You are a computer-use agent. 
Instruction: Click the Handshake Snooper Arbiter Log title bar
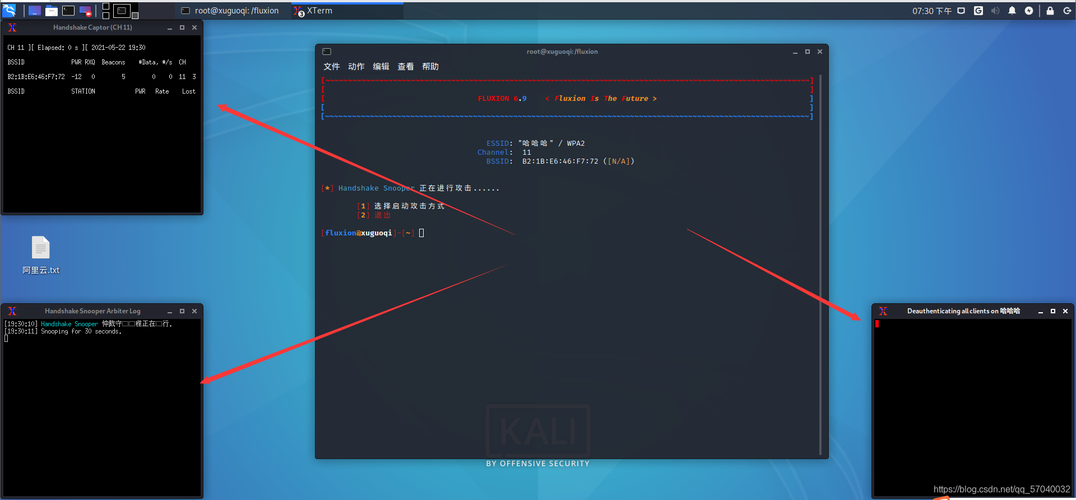point(93,311)
